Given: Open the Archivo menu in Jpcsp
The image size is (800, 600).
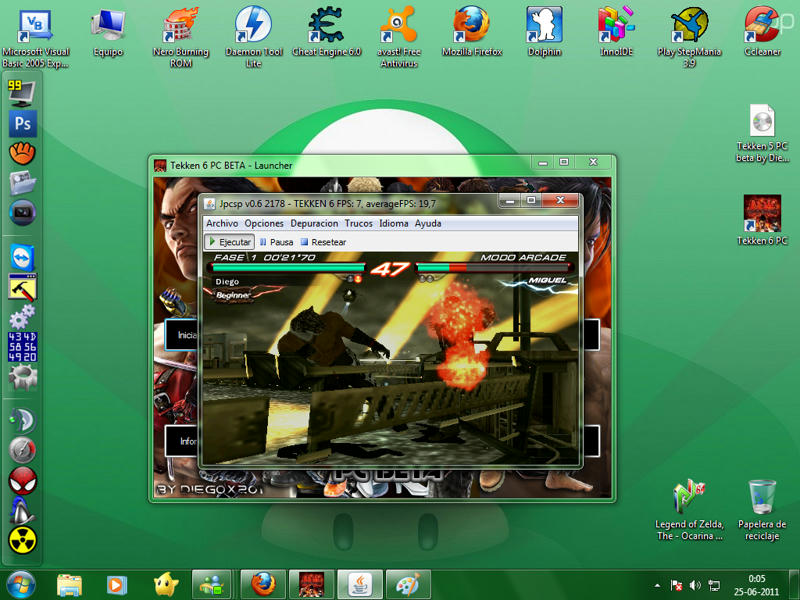Looking at the screenshot, I should tap(222, 223).
